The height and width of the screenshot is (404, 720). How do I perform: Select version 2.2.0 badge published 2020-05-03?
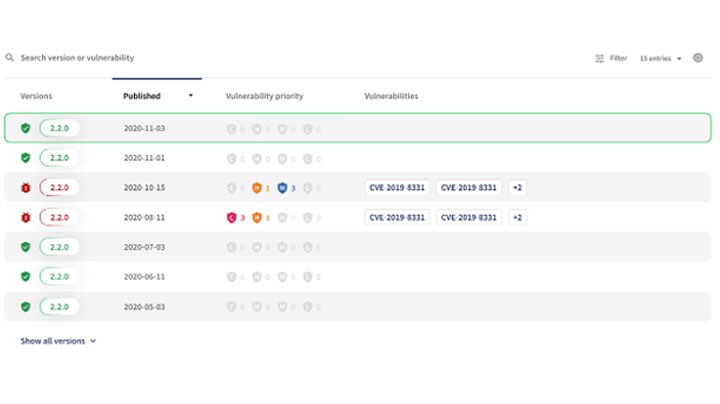pos(59,307)
